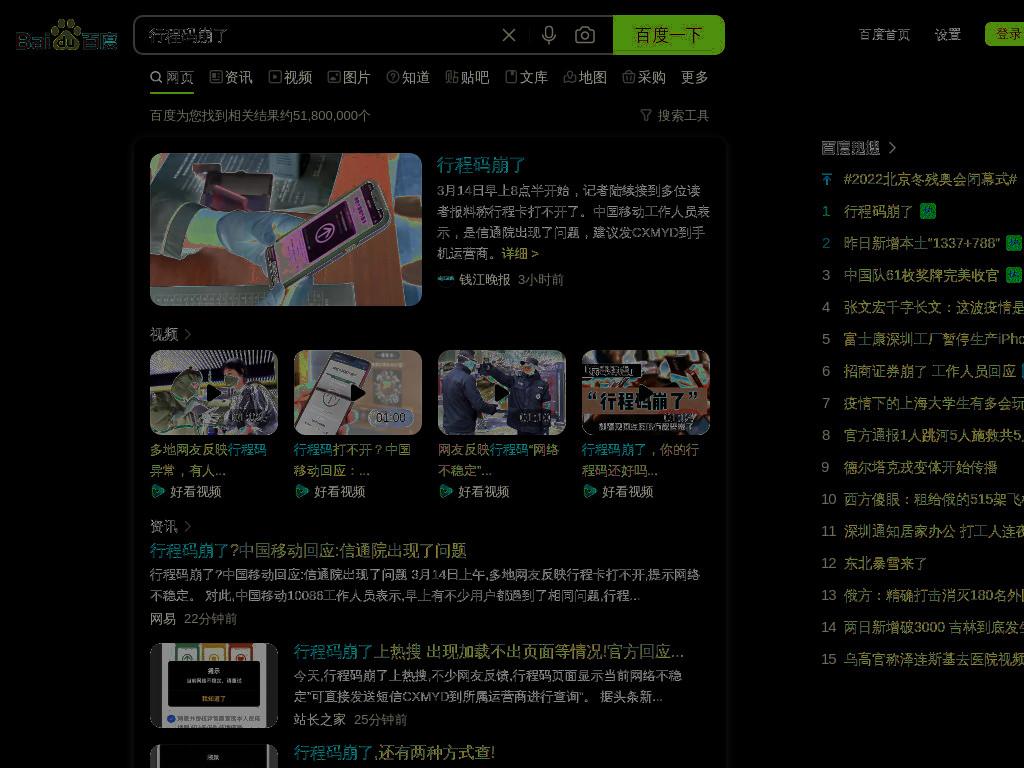Open the top news thumbnail of phone
1024x768 pixels.
click(x=286, y=229)
